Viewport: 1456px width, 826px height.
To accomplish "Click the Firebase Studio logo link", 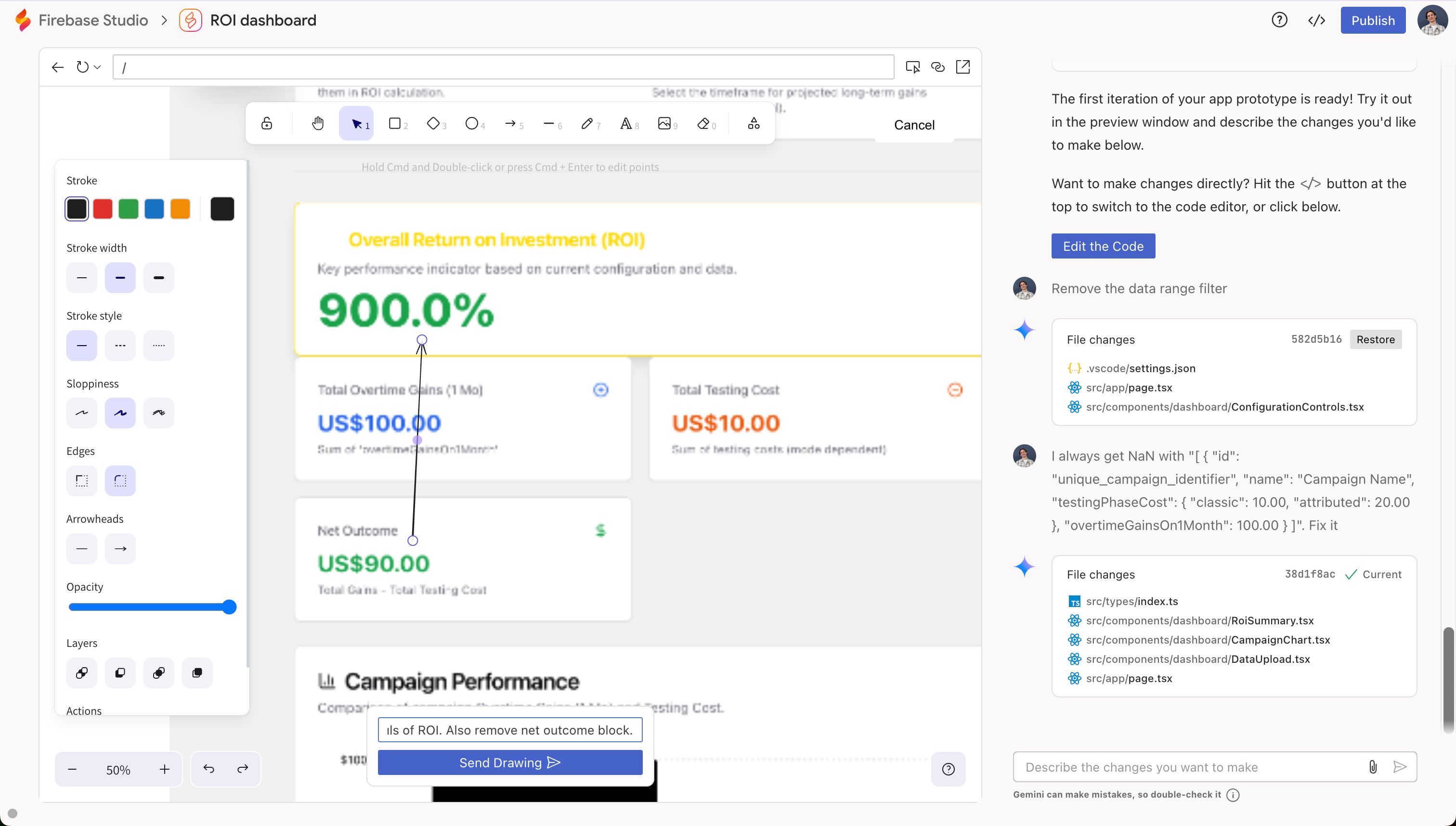I will pyautogui.click(x=82, y=20).
